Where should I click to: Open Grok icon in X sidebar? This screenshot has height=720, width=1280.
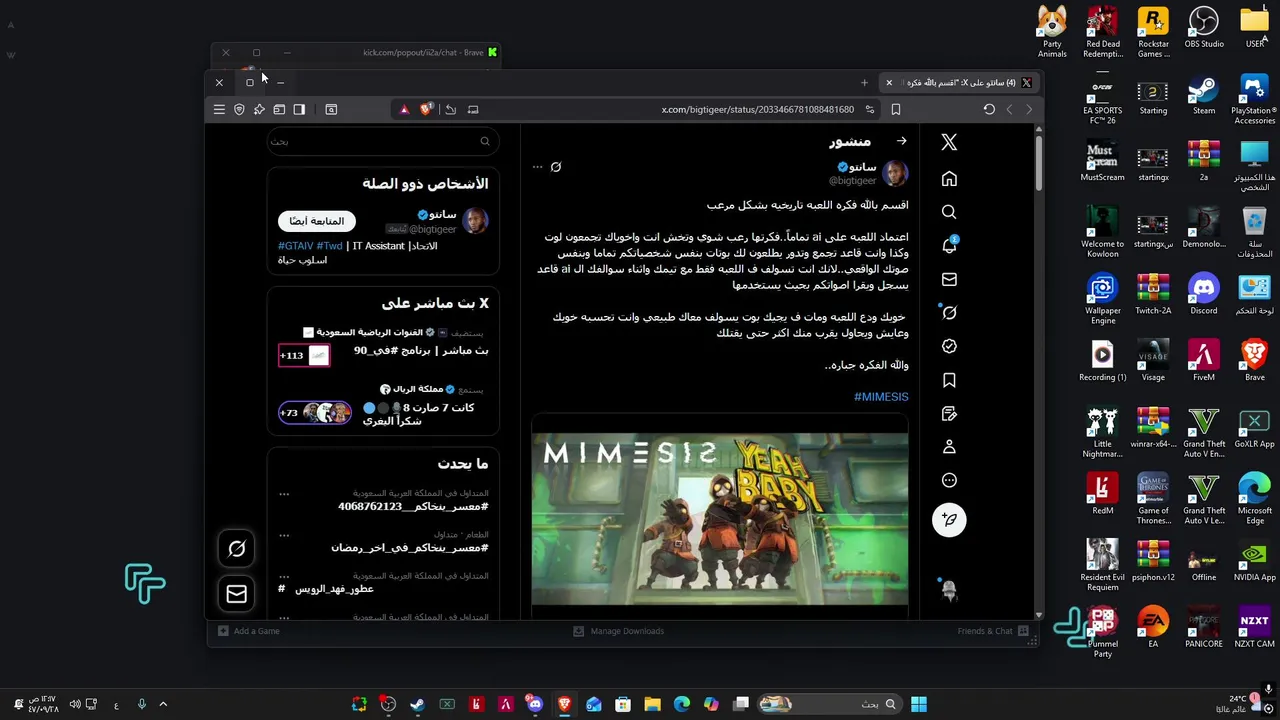[949, 313]
